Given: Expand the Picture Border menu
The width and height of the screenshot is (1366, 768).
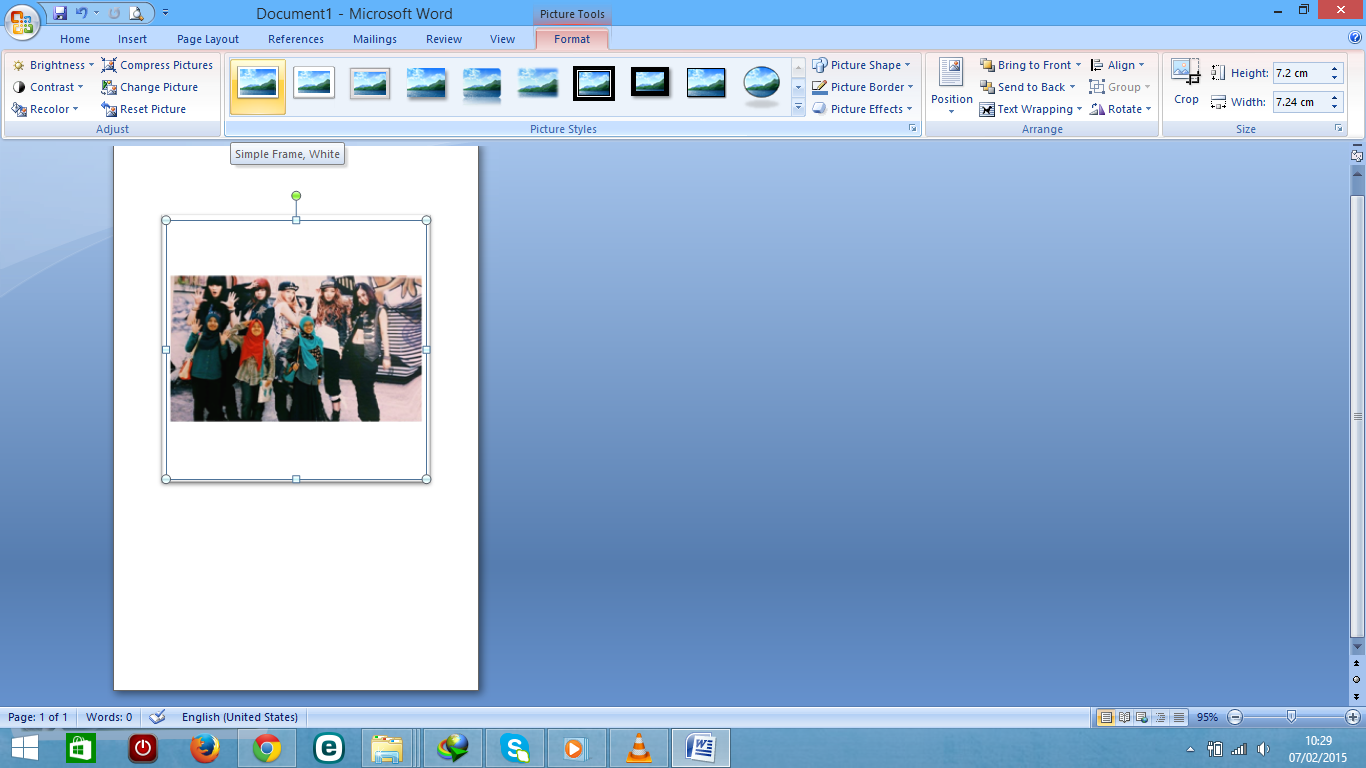Looking at the screenshot, I should 863,87.
